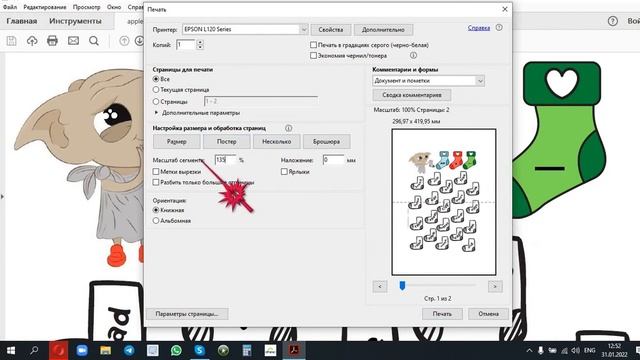Choose the Постер sizing option
Image resolution: width=640 pixels, height=360 pixels.
(227, 142)
